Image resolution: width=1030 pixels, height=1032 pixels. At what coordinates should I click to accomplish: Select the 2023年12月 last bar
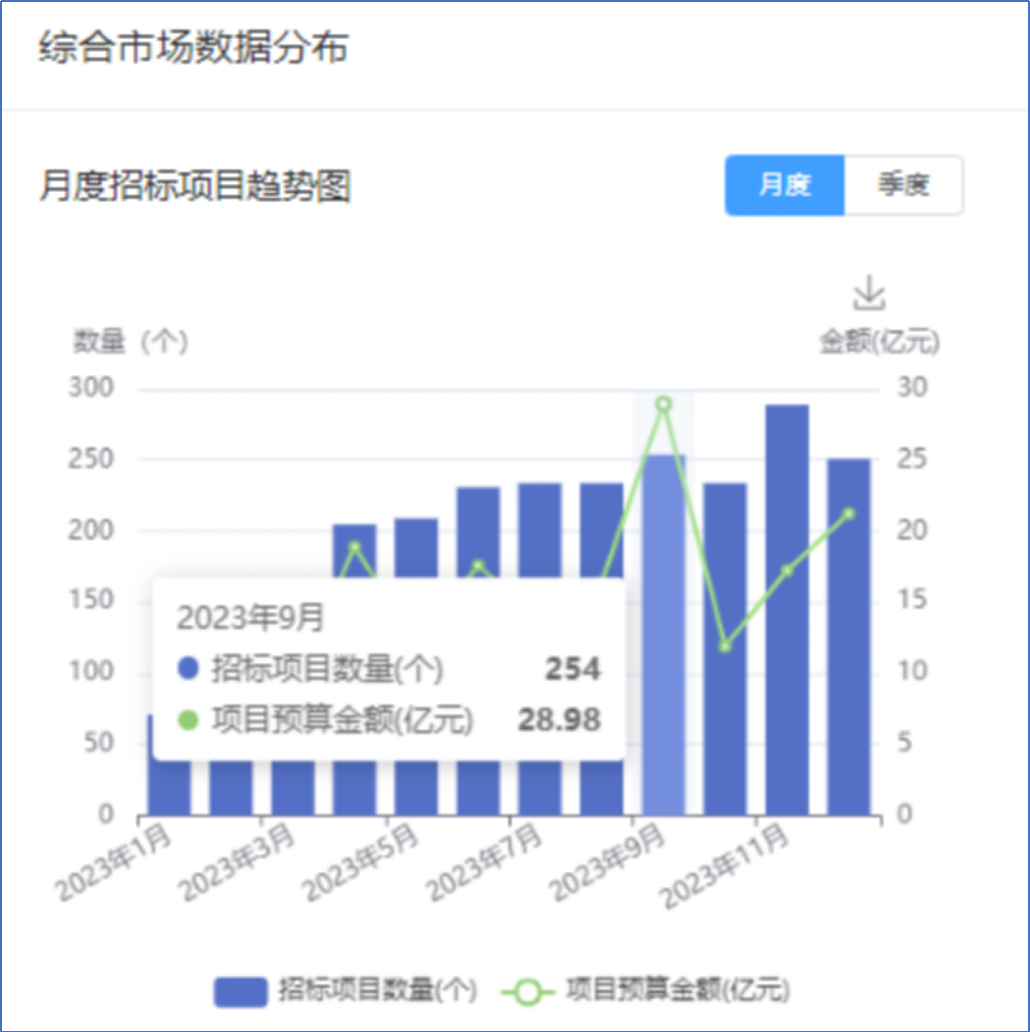pyautogui.click(x=849, y=637)
